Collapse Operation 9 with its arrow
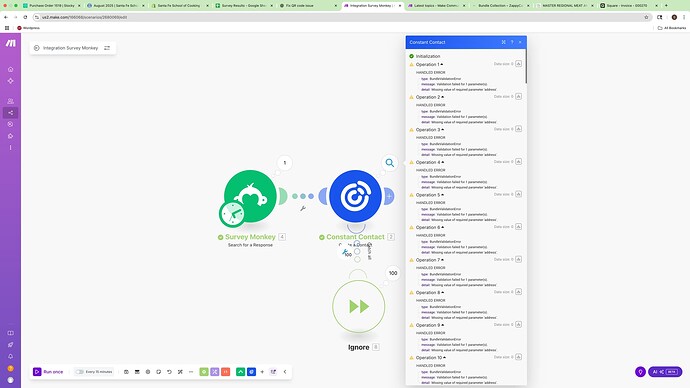The image size is (690, 388). 443,325
